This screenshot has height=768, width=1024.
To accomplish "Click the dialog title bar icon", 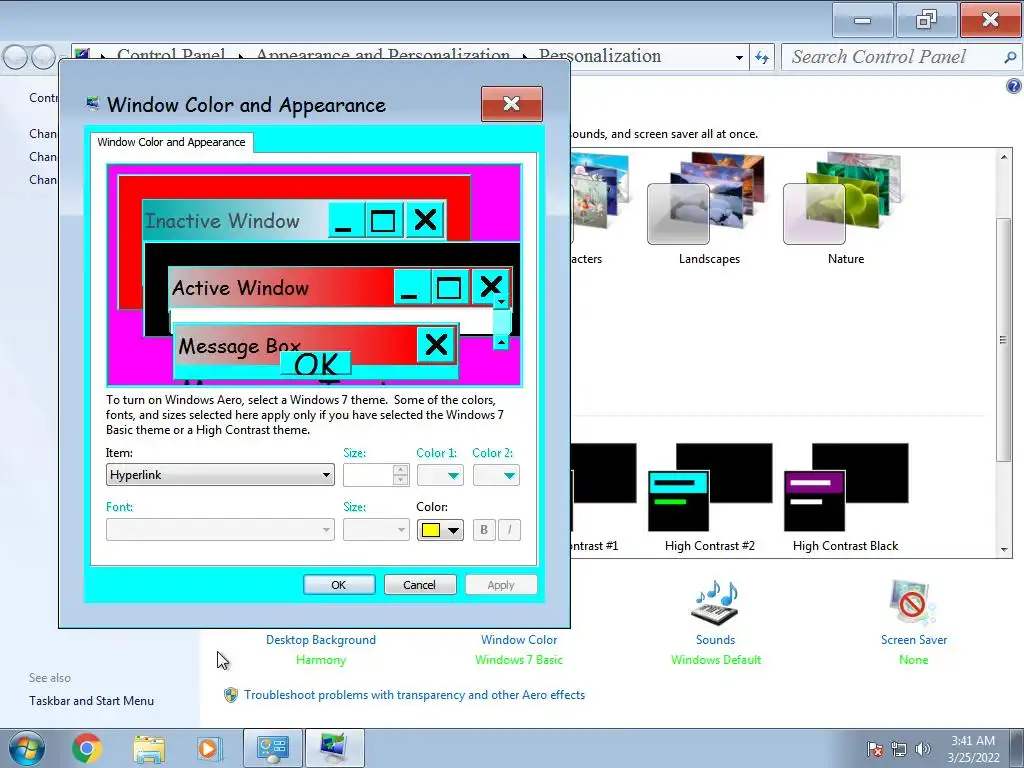I will (x=93, y=104).
